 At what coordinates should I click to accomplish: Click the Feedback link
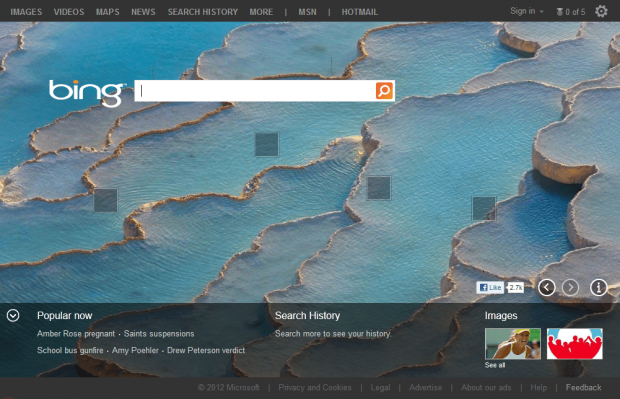[x=583, y=388]
